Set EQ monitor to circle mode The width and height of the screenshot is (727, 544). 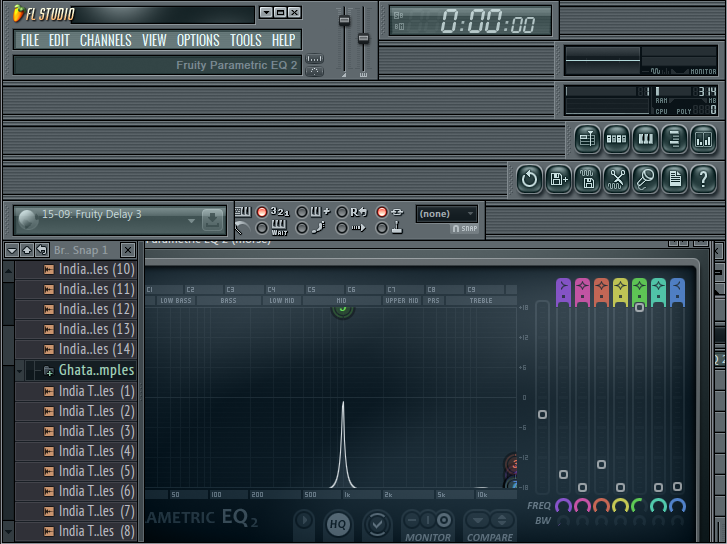click(x=444, y=520)
